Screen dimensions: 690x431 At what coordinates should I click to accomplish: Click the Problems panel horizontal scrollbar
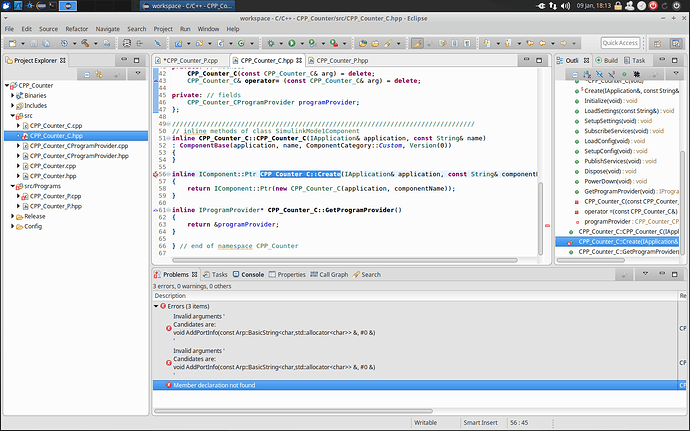[x=293, y=411]
